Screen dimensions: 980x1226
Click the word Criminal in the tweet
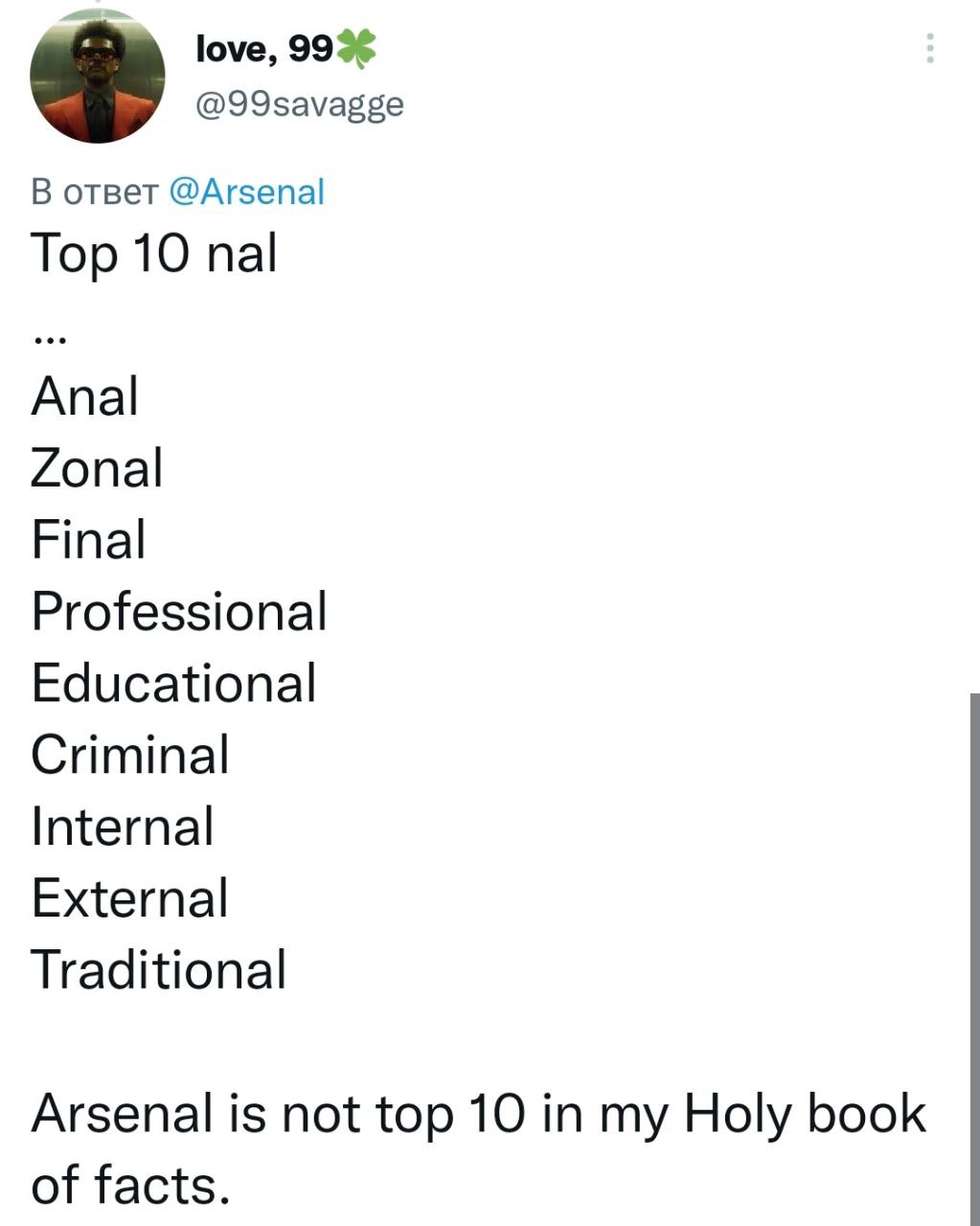pos(130,755)
